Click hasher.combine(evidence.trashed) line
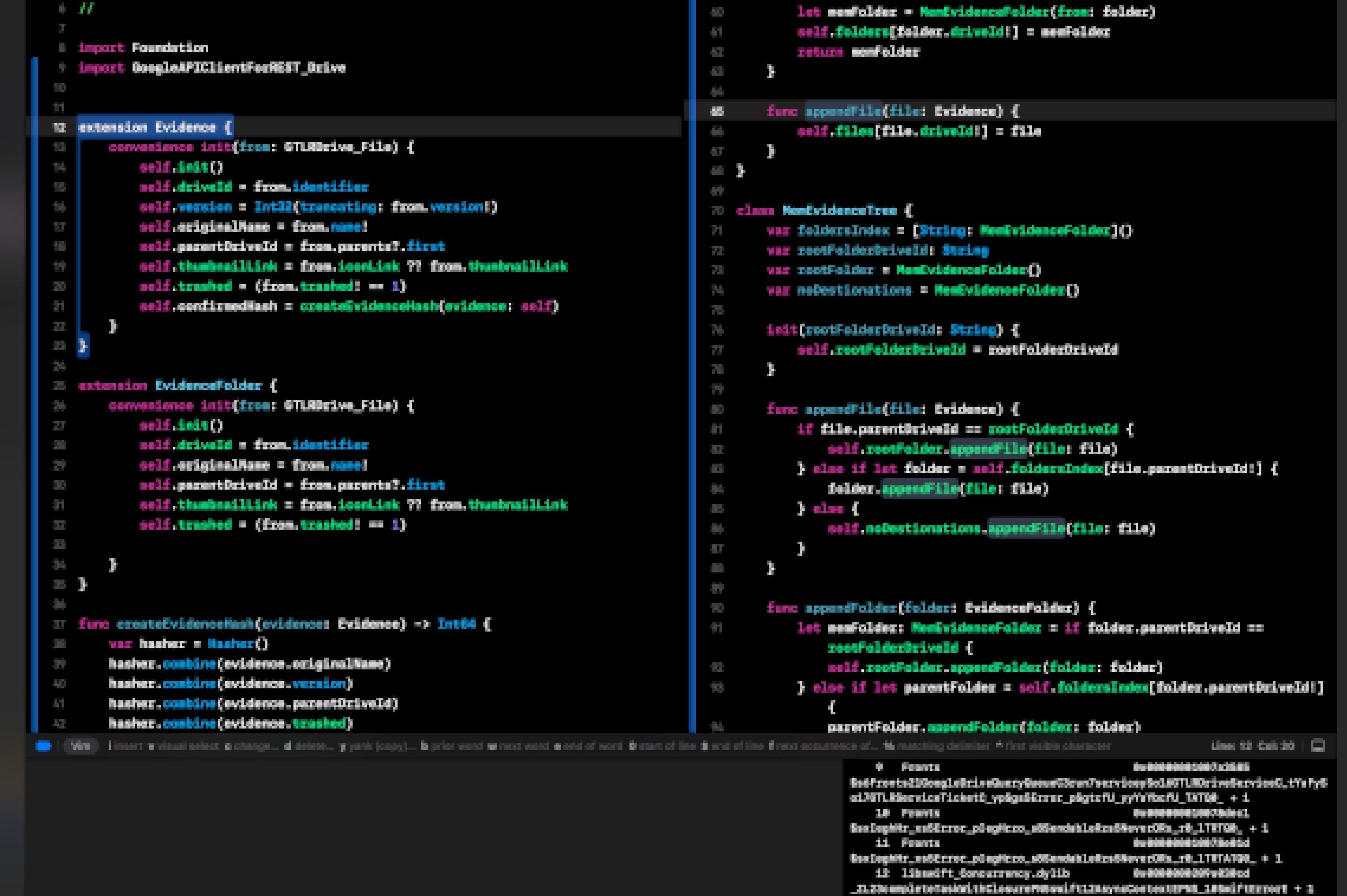The height and width of the screenshot is (896, 1347). pyautogui.click(x=230, y=723)
